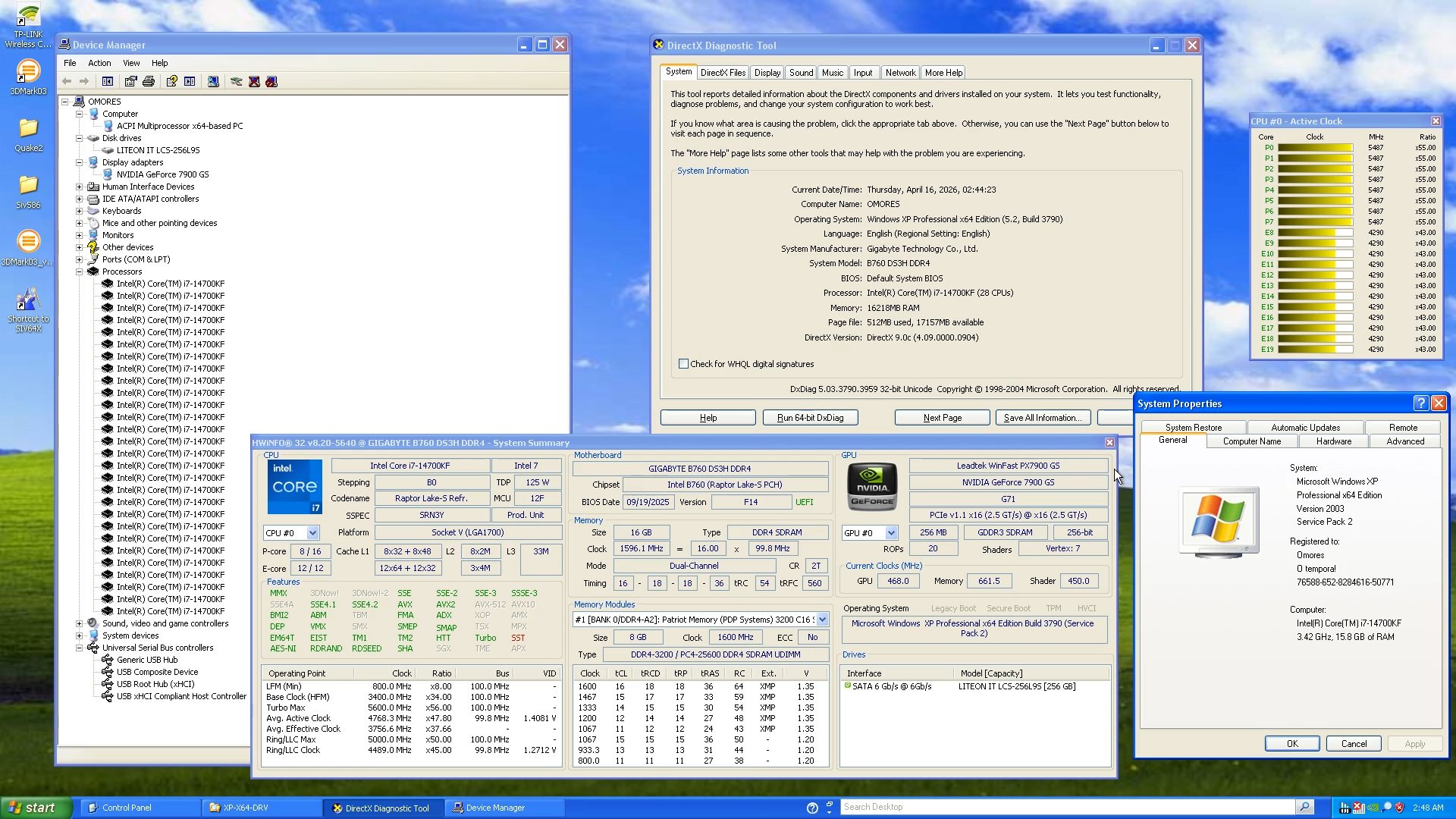Click the Desktop Search magnifier button
1456x819 pixels.
click(x=1304, y=807)
